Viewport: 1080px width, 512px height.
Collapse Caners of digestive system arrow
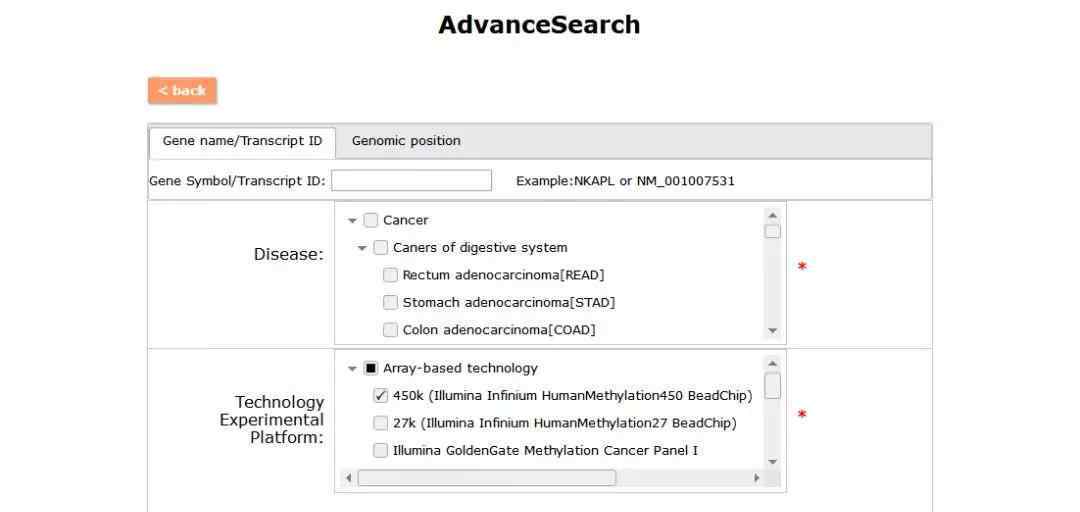tap(362, 248)
